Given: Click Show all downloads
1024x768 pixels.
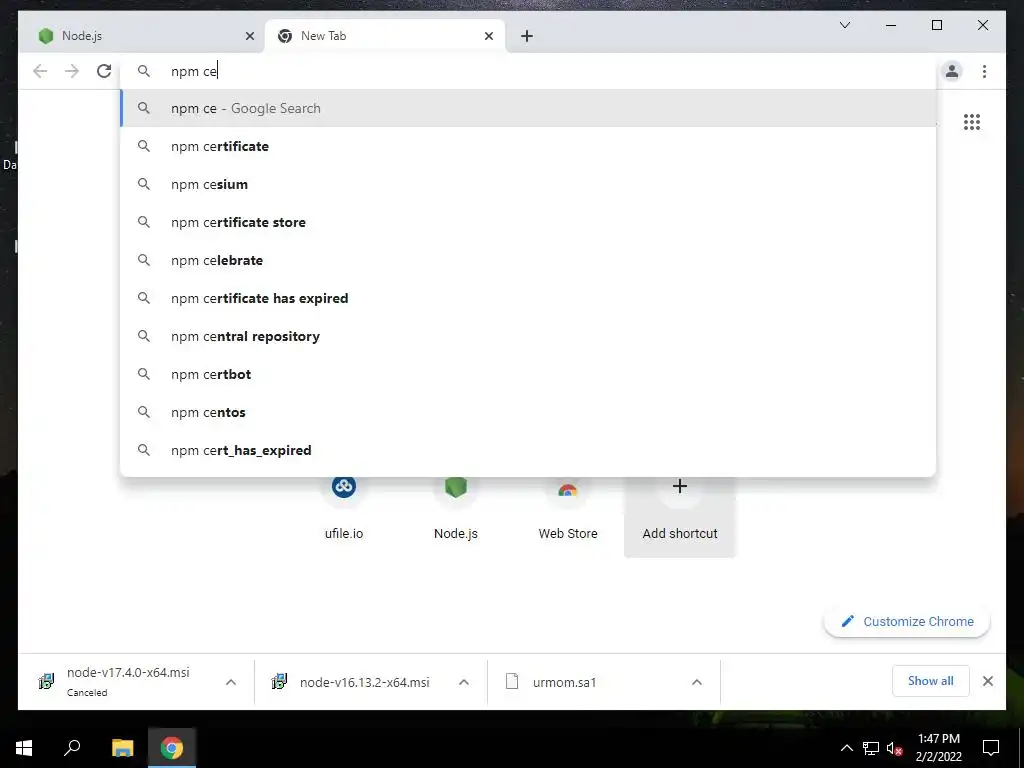Looking at the screenshot, I should tap(930, 681).
